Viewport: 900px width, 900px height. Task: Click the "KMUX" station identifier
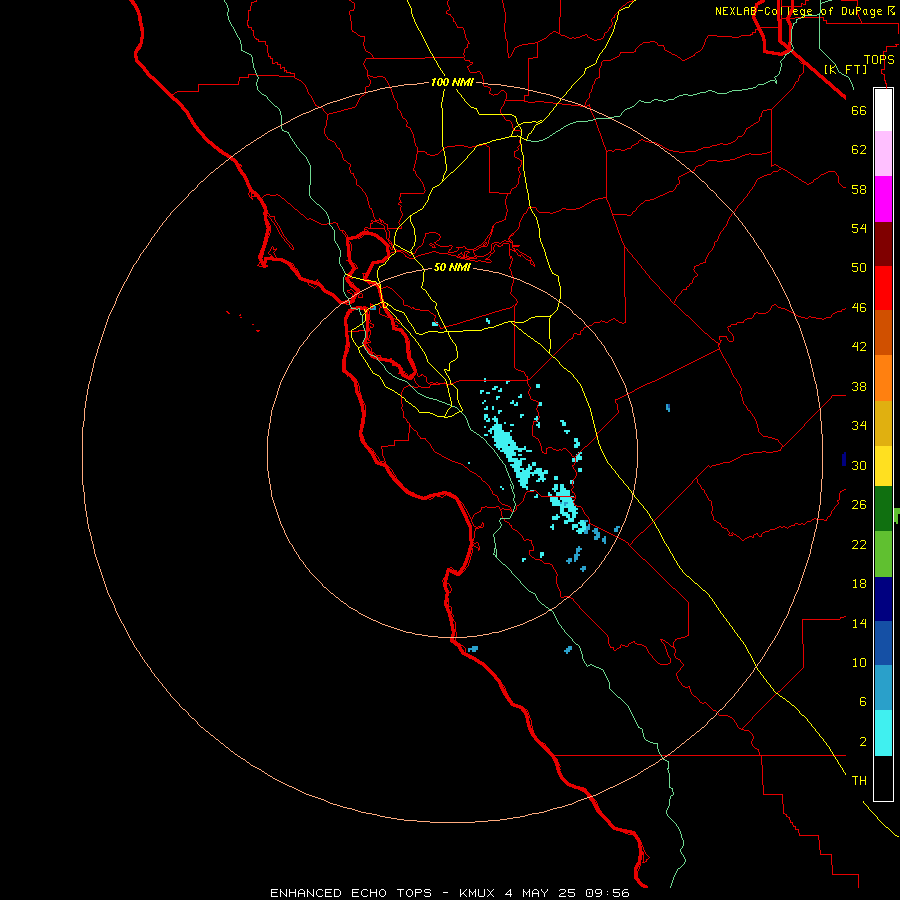tap(476, 893)
